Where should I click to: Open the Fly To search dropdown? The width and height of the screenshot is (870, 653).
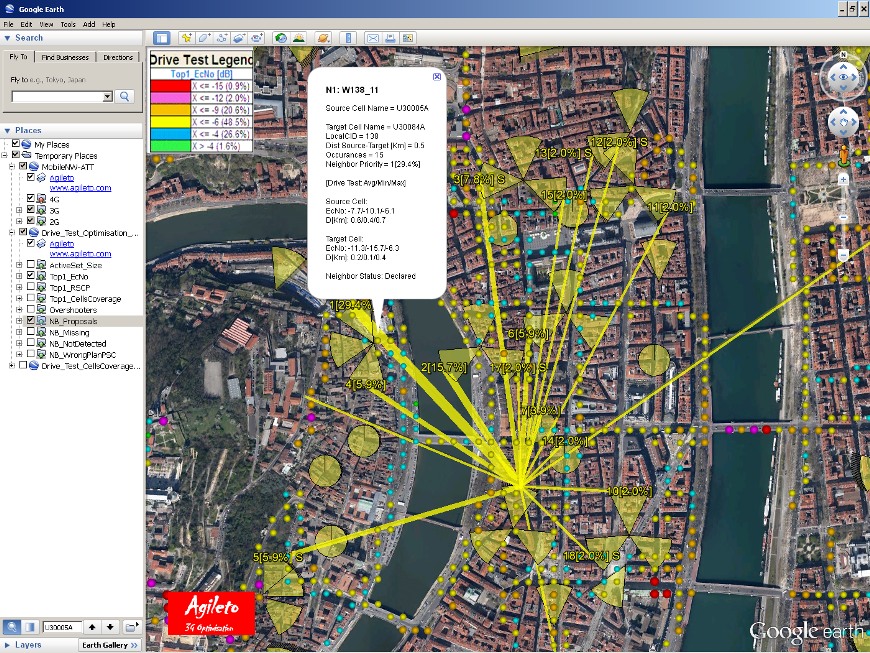click(107, 97)
